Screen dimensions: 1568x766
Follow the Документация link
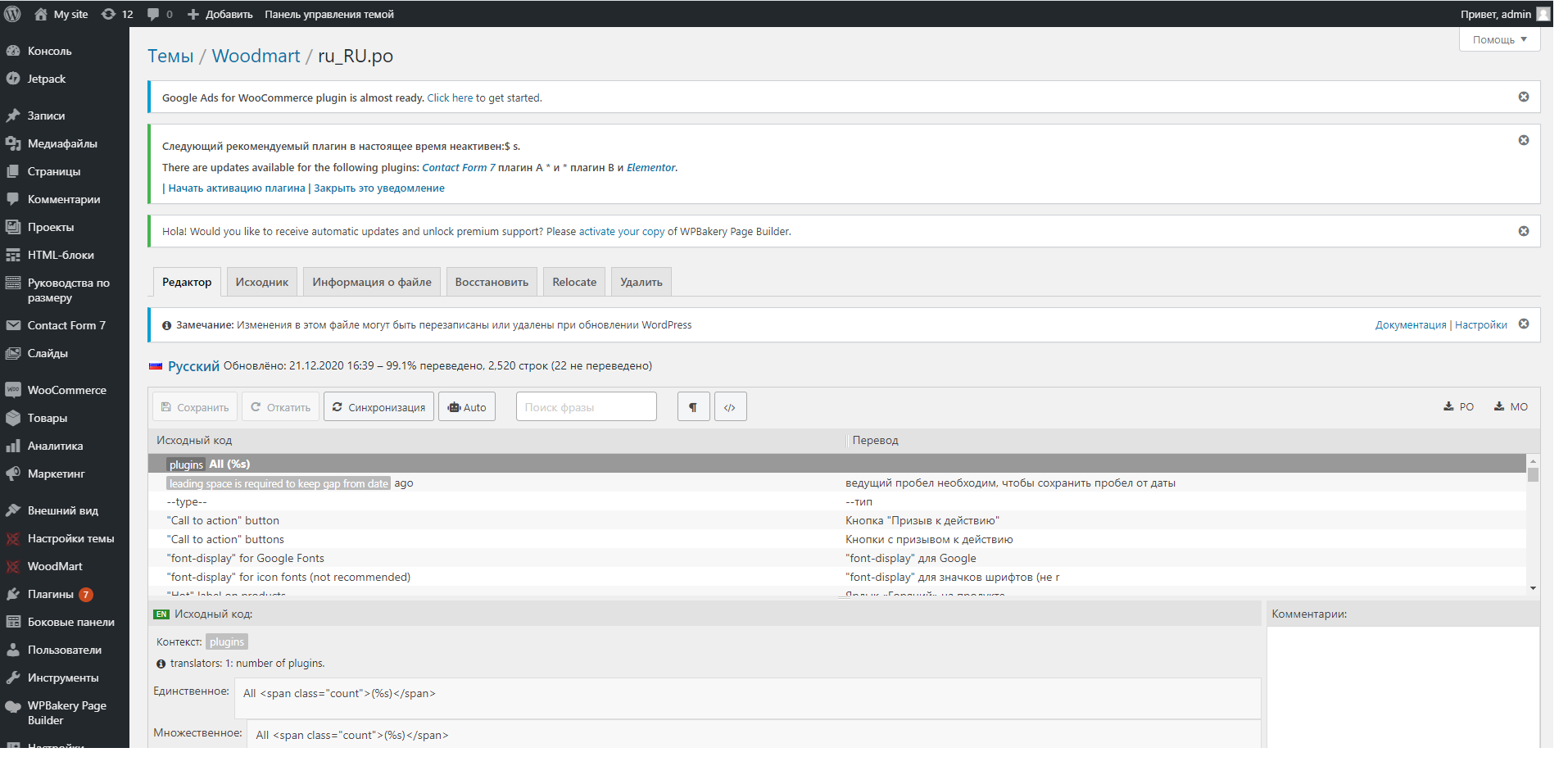pos(1410,325)
